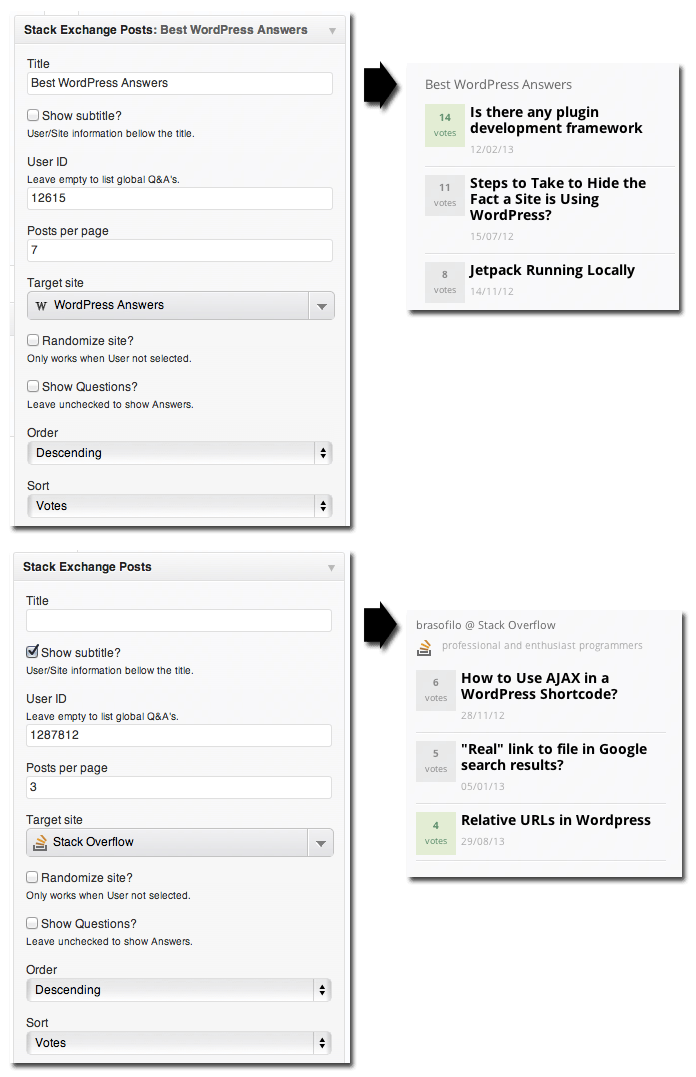Enable Show subtitle in Best WordPress Answers widget
Image resolution: width=696 pixels, height=1077 pixels.
pos(33,115)
